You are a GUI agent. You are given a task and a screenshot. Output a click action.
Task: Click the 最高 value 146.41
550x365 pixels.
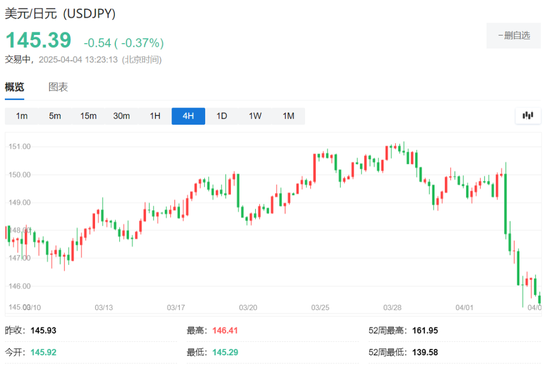225,331
